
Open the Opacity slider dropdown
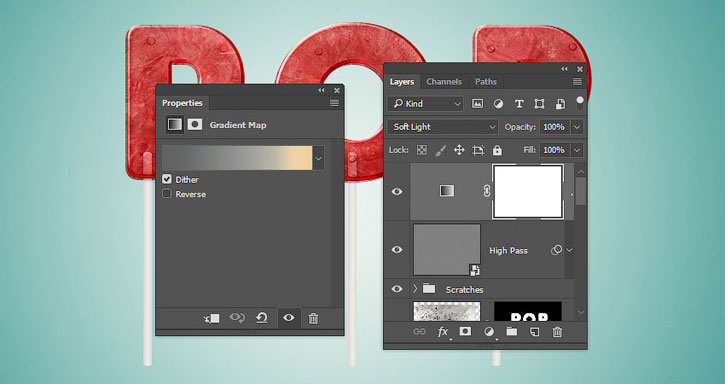coord(577,127)
